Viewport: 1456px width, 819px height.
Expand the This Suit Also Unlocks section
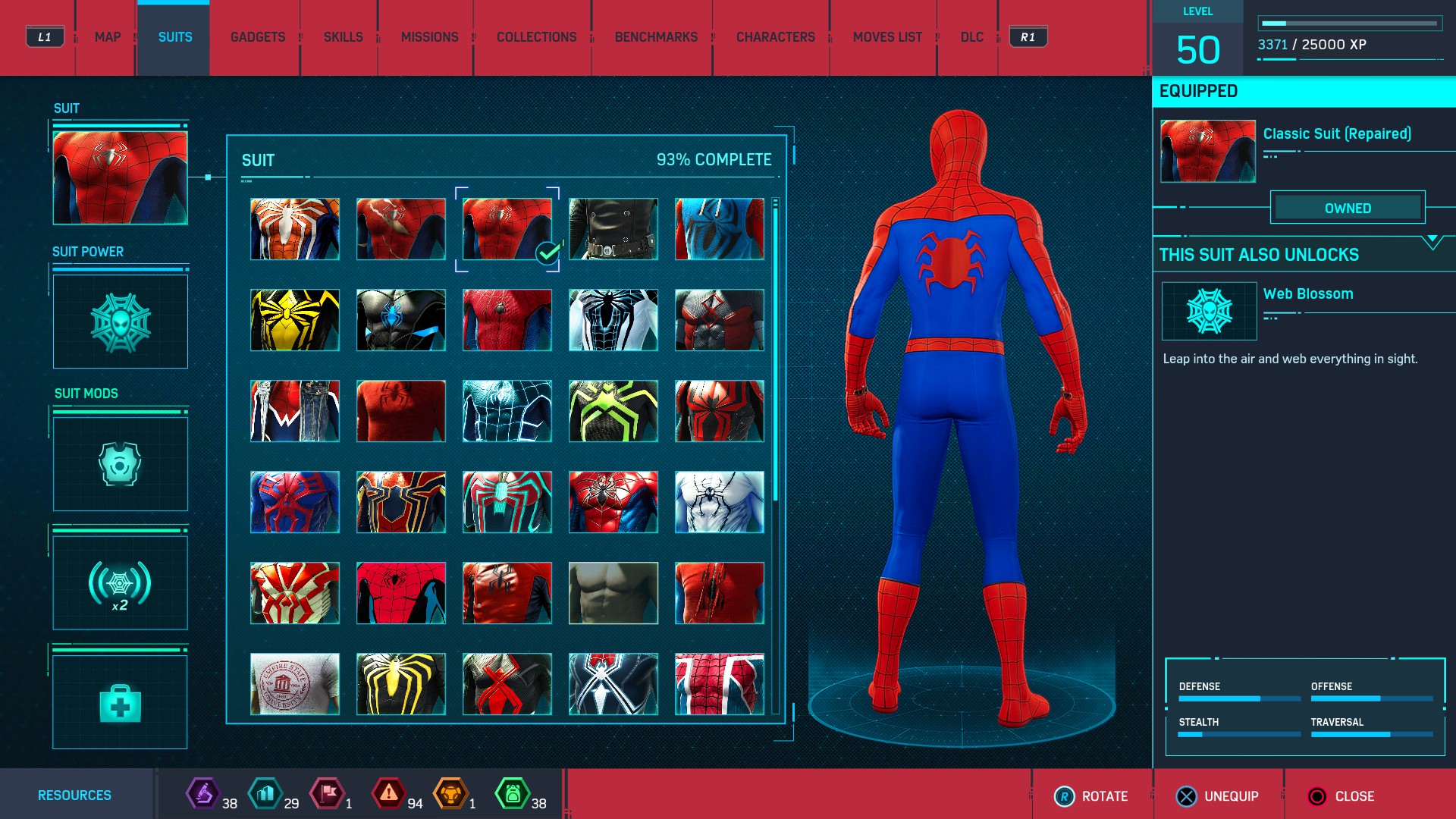click(x=1432, y=243)
